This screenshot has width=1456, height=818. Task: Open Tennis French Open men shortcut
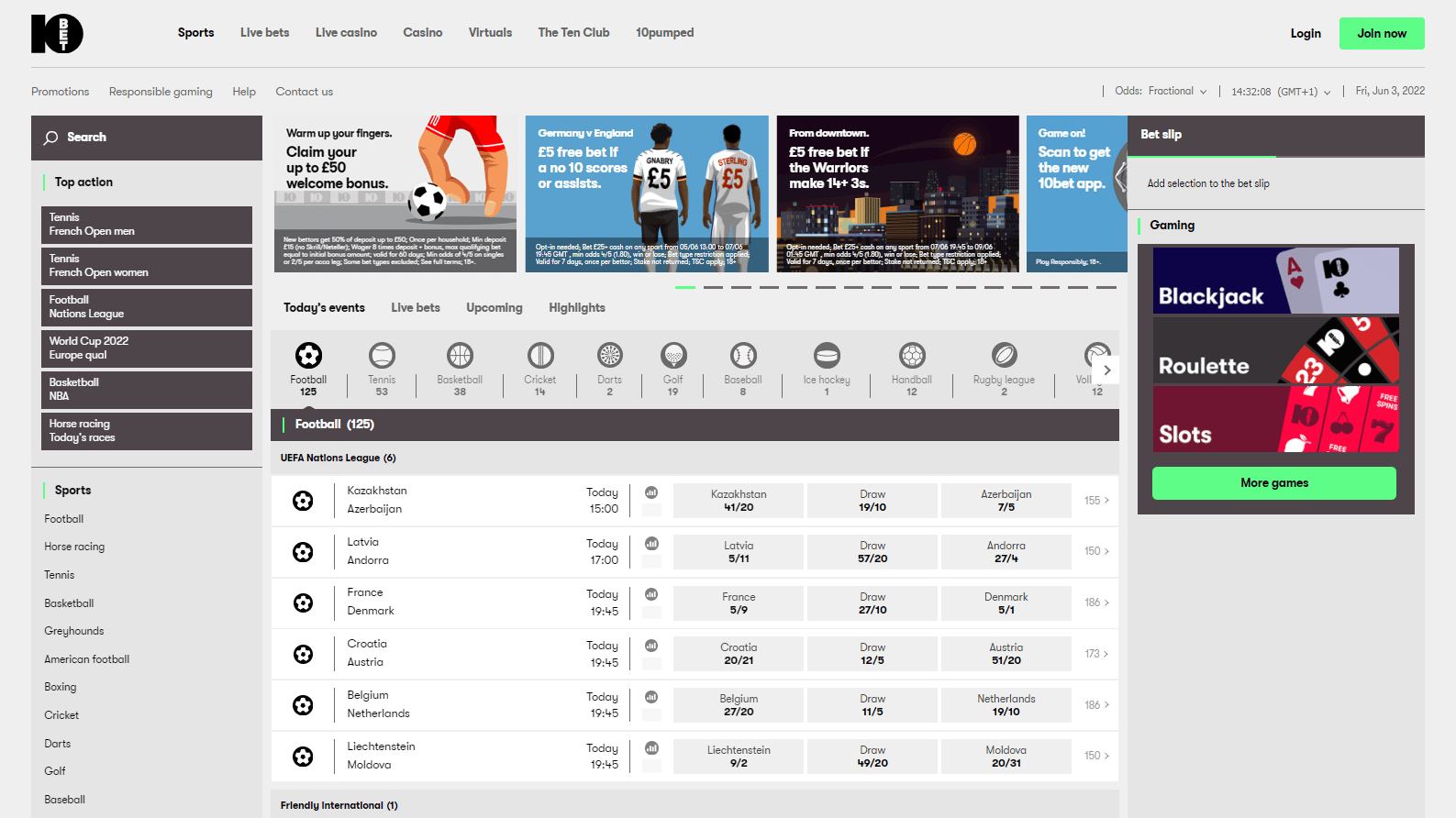pos(147,225)
